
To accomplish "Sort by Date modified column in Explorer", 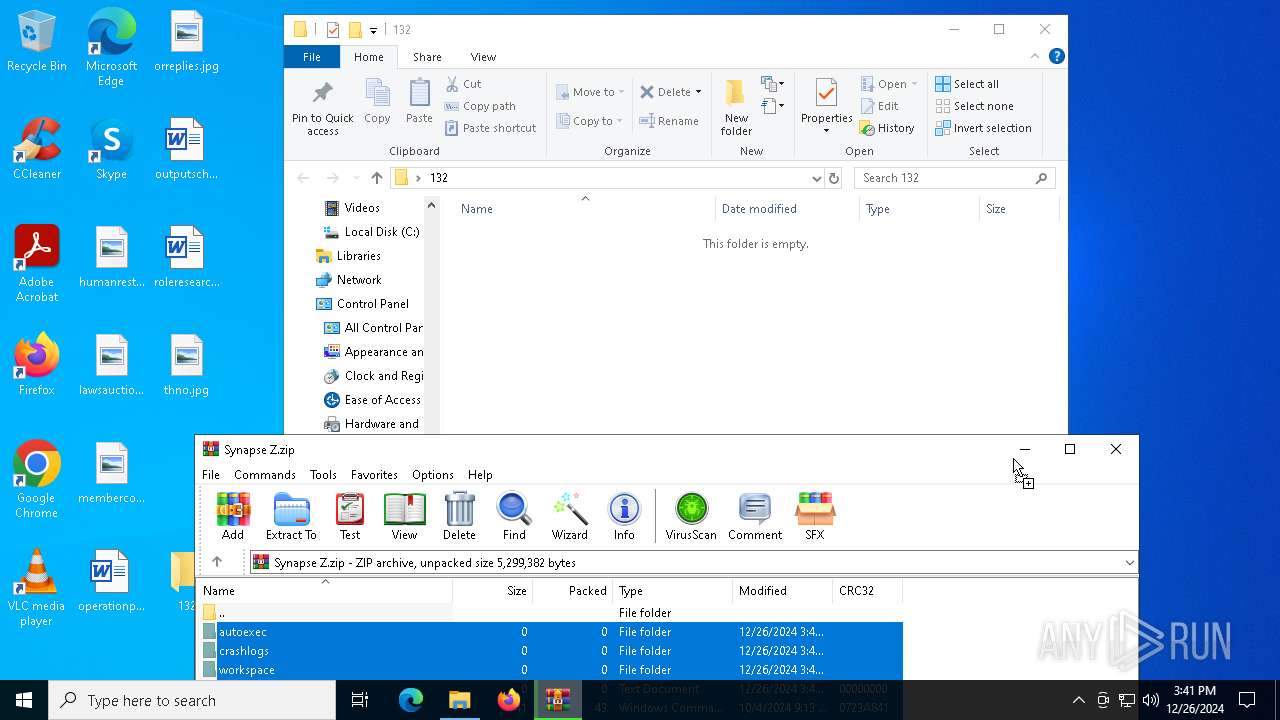I will [787, 209].
